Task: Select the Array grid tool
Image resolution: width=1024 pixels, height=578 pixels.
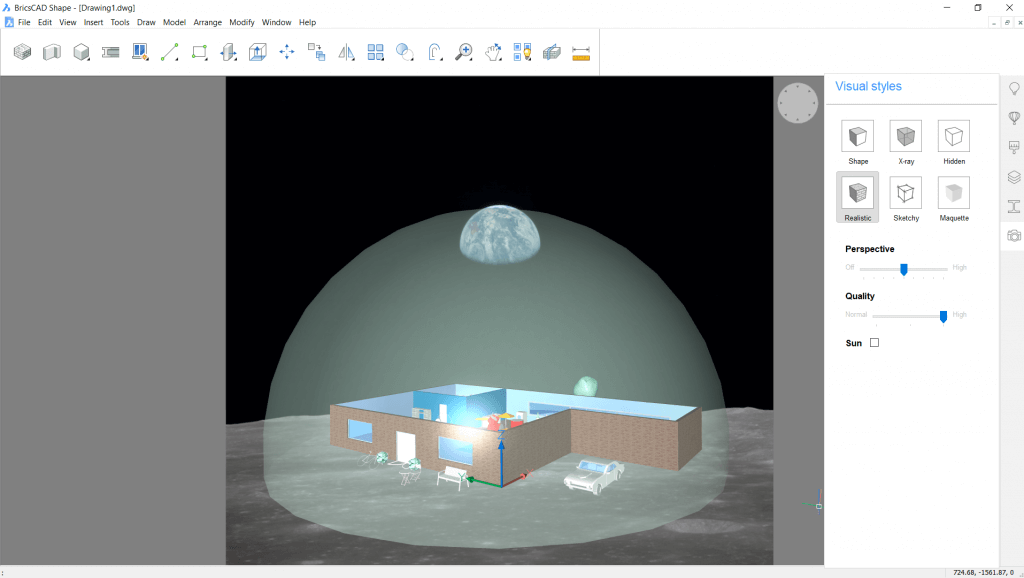Action: [x=376, y=52]
